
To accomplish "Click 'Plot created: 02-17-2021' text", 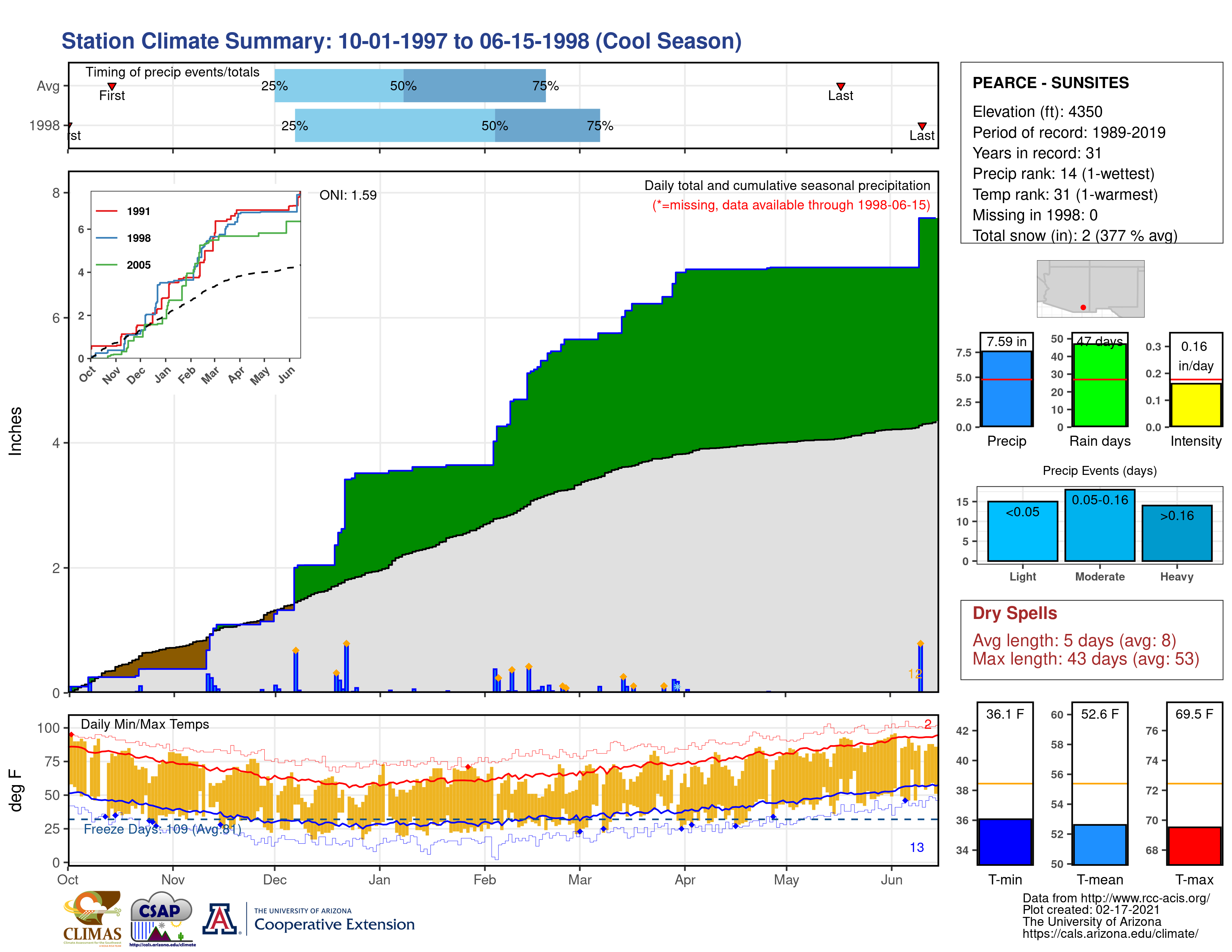I will pyautogui.click(x=1091, y=910).
